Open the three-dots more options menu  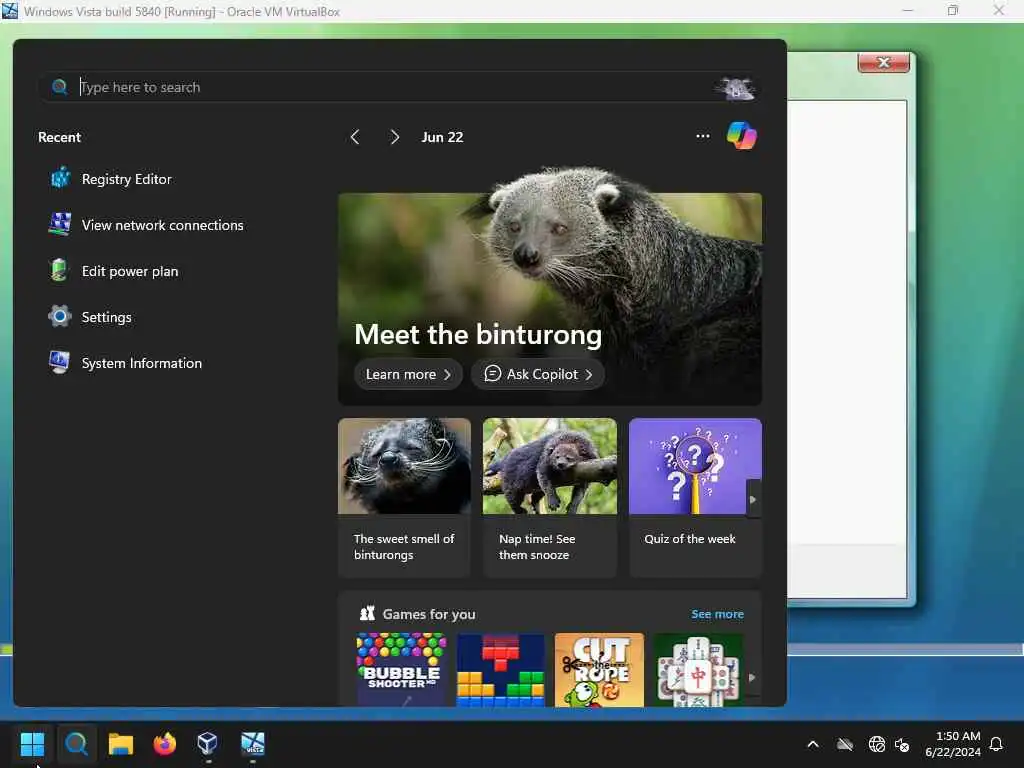[x=703, y=136]
